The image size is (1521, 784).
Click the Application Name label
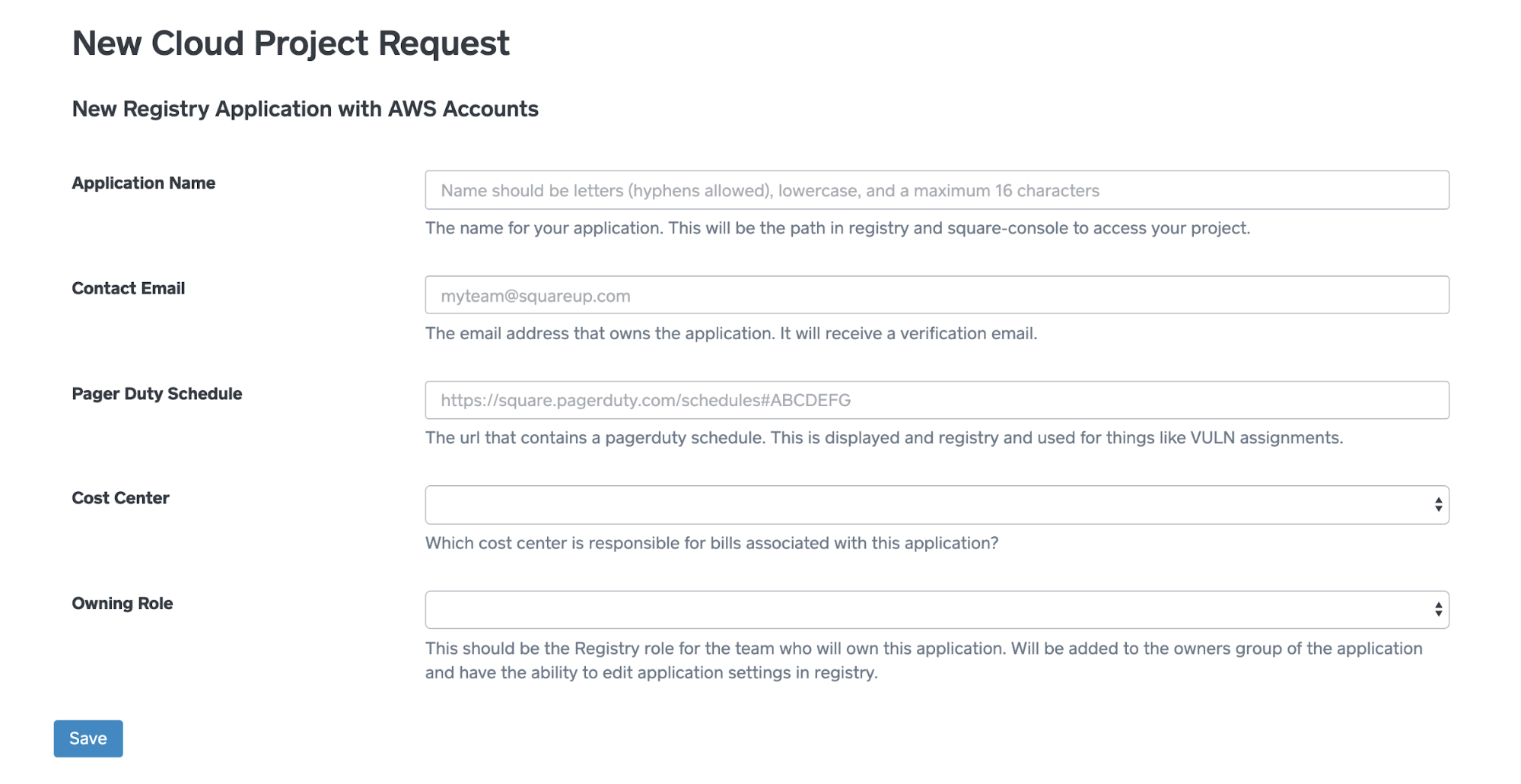(x=144, y=183)
